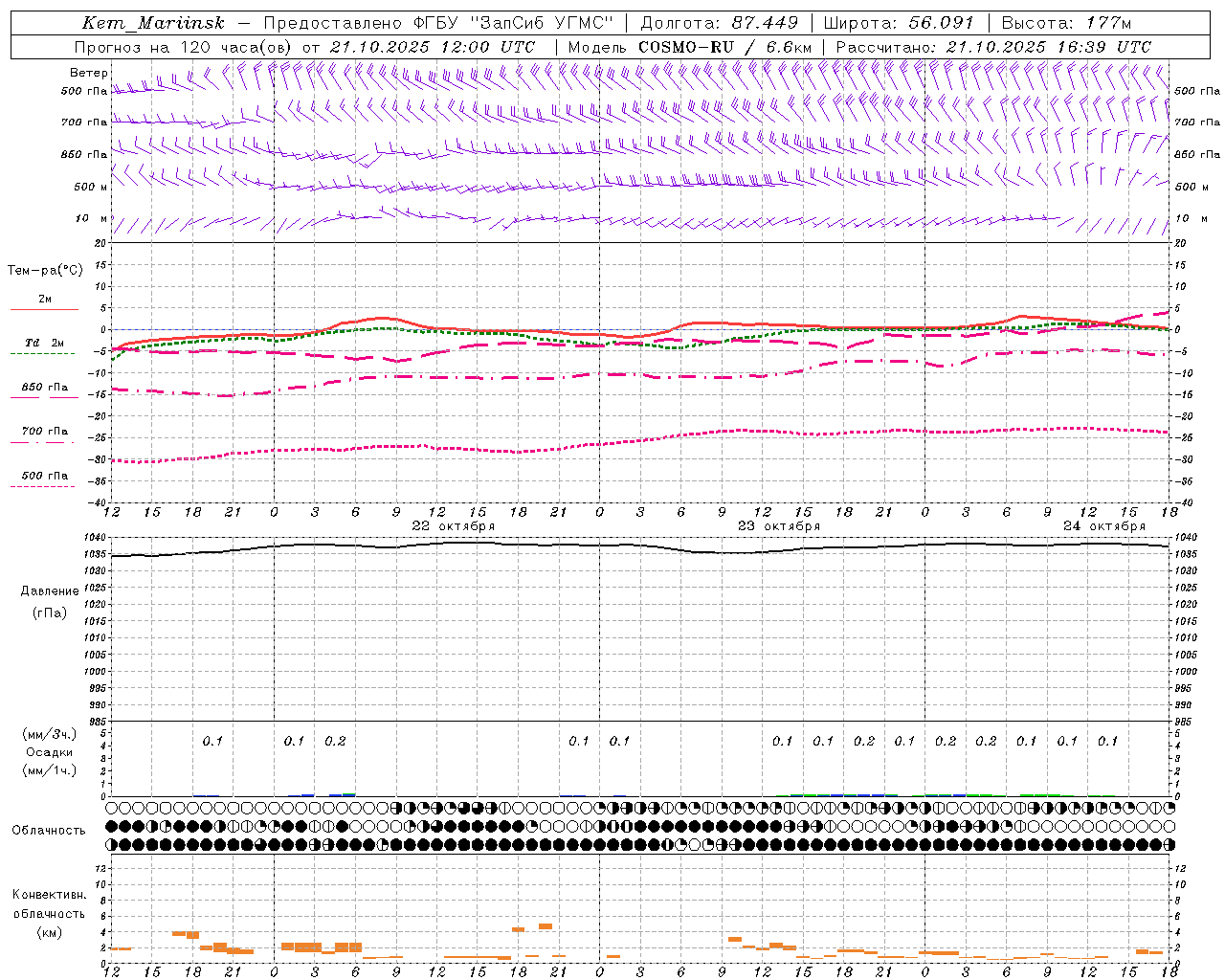
Task: Click the '2м' temperature legend entry
Action: point(45,300)
